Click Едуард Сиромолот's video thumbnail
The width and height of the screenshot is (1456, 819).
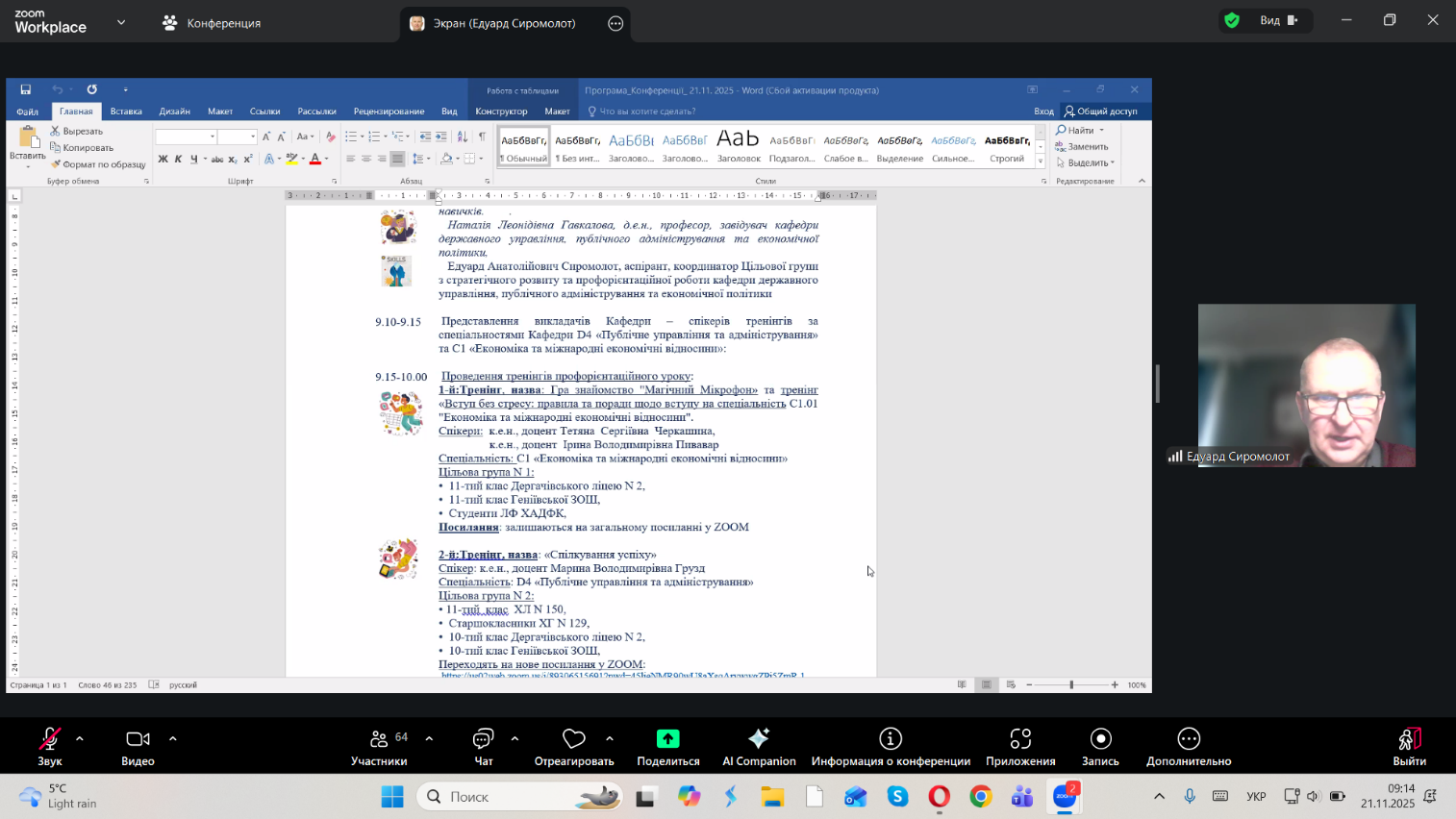point(1306,385)
